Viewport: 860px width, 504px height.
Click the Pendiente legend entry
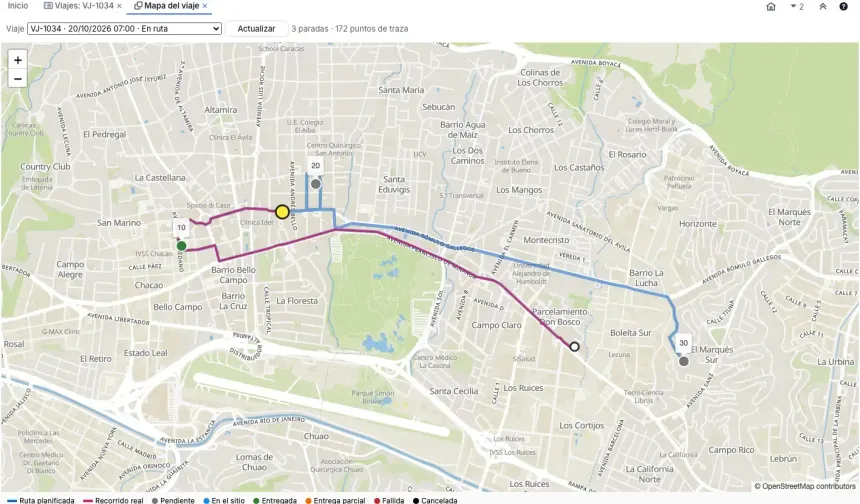tap(173, 500)
